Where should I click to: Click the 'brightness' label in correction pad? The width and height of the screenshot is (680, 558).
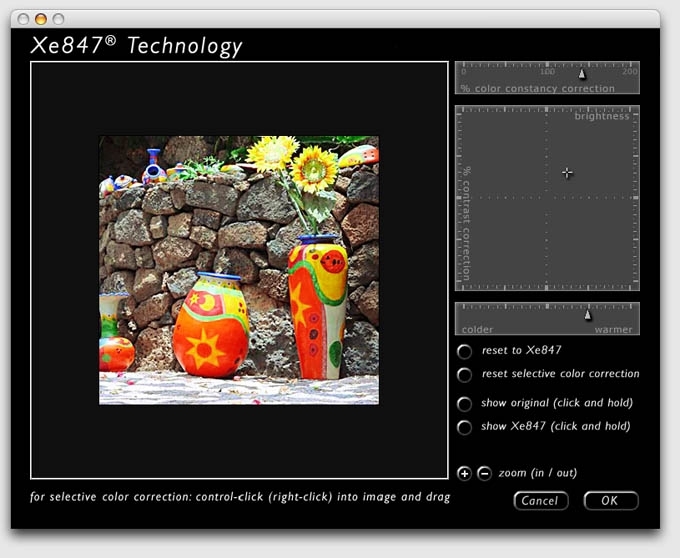(602, 116)
